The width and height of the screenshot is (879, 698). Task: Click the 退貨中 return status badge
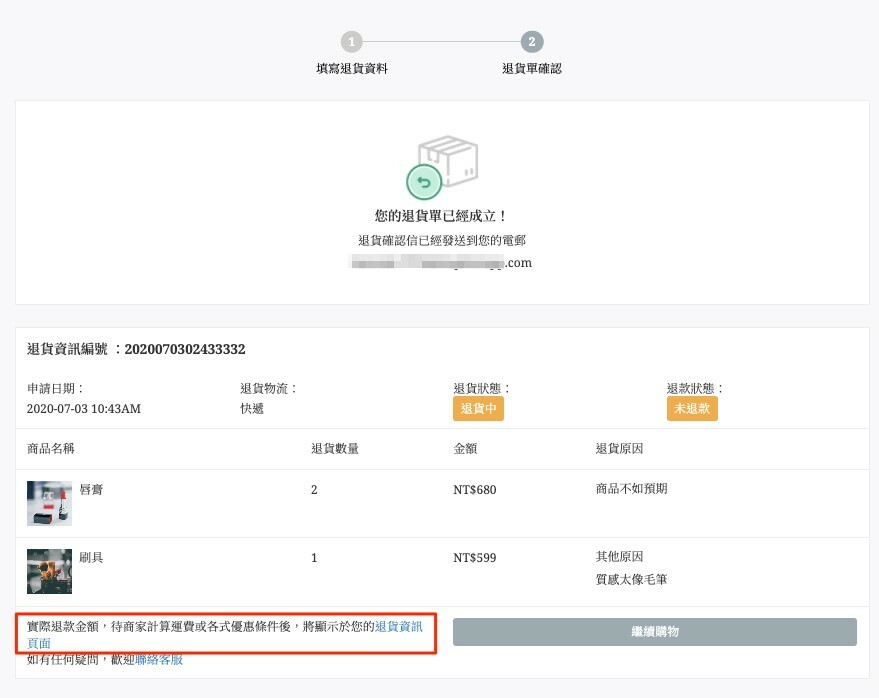pos(478,409)
